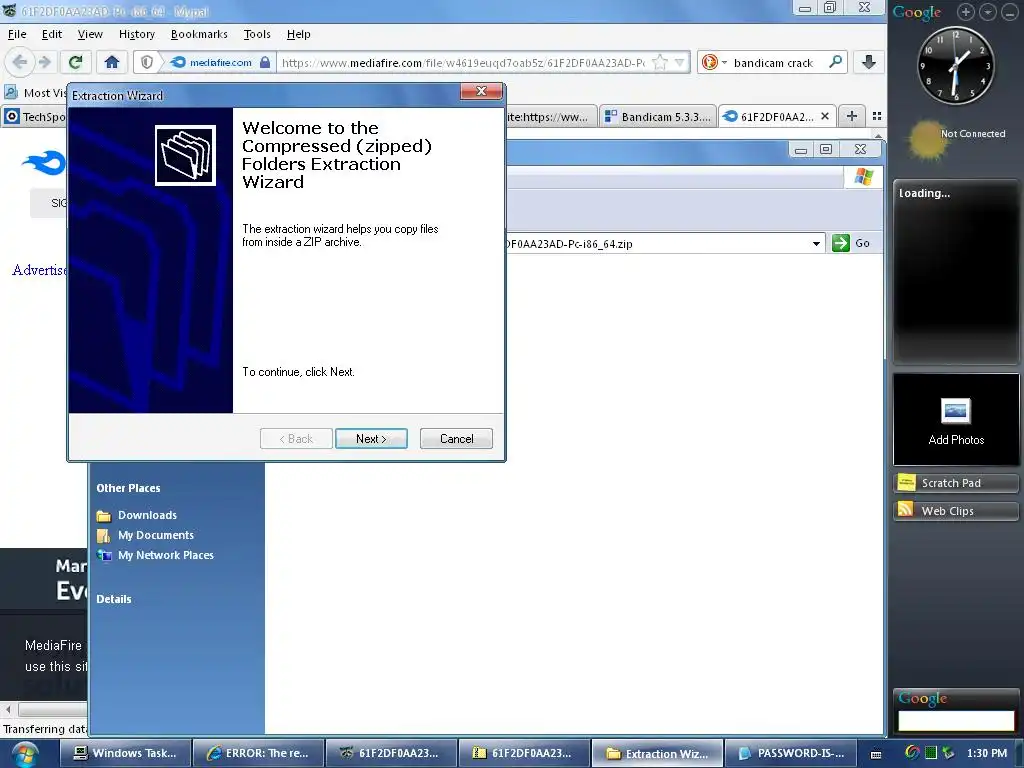Screen dimensions: 1024x768
Task: Switch to Windows Task Manager taskbar item
Action: pyautogui.click(x=126, y=753)
